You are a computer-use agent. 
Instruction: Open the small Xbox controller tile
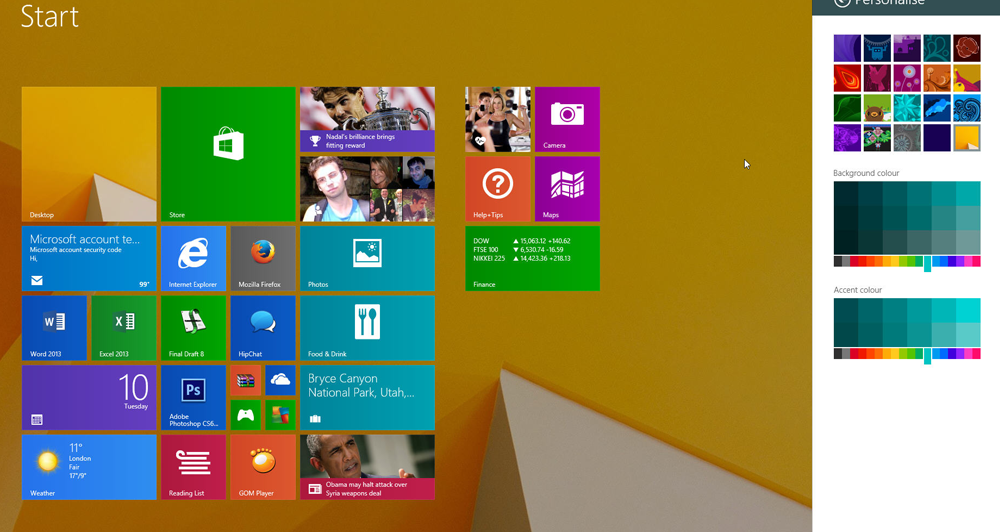coord(246,415)
